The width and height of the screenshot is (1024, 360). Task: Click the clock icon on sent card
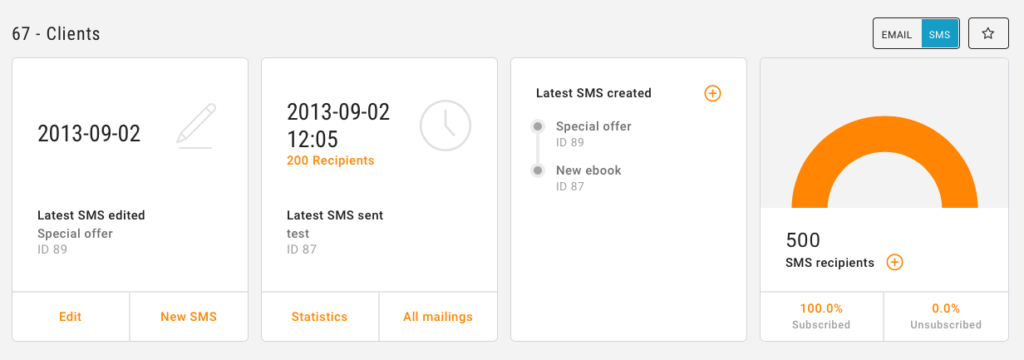pos(445,125)
